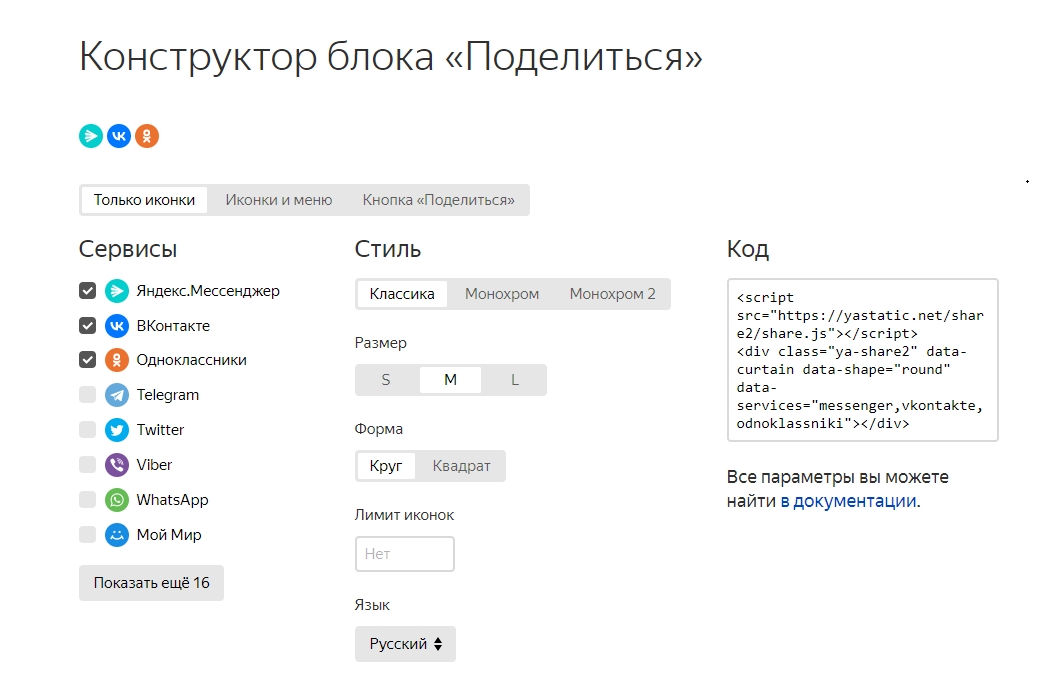Click the Одноклассники icon in the services list
This screenshot has height=694, width=1060.
pos(117,360)
